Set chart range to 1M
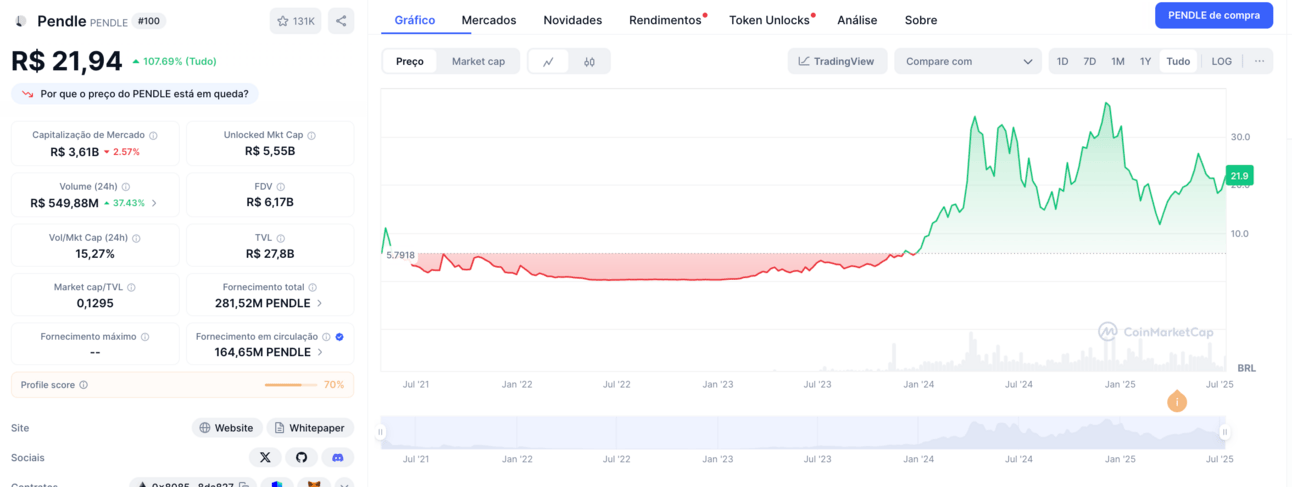The image size is (1292, 487). click(1118, 61)
